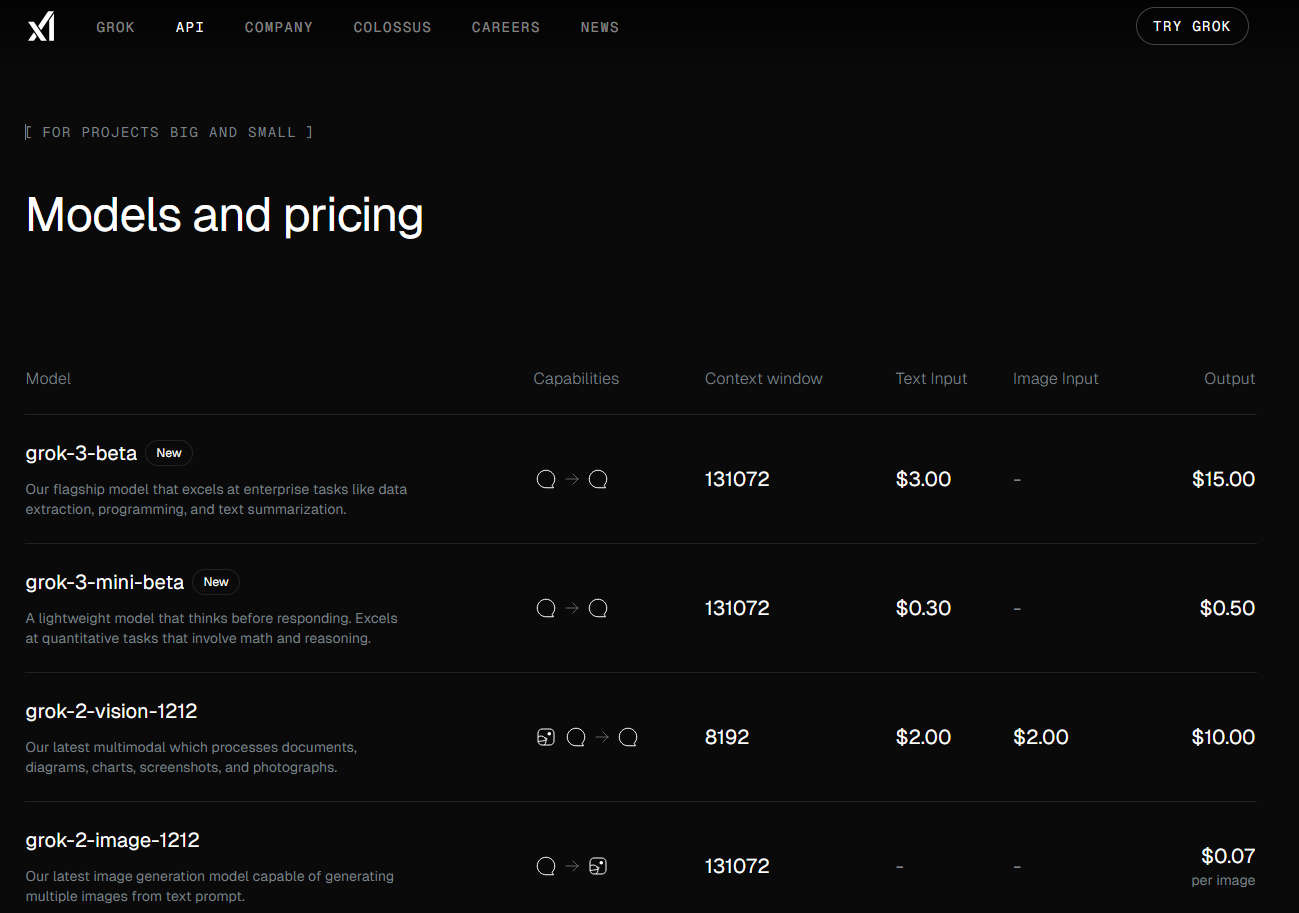Click the $3.00 text input price
The image size is (1299, 913).
pos(923,479)
